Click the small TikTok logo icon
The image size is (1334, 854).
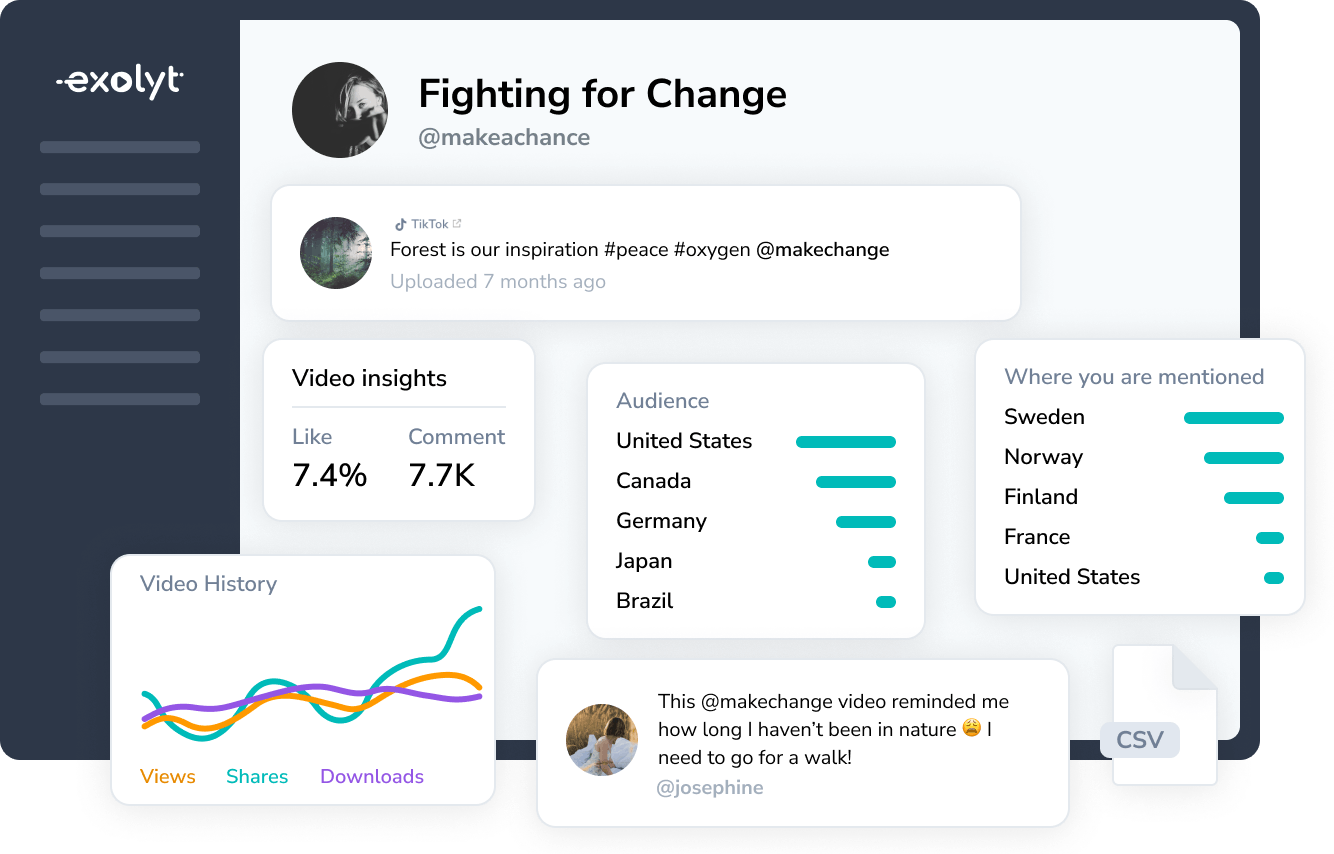400,225
